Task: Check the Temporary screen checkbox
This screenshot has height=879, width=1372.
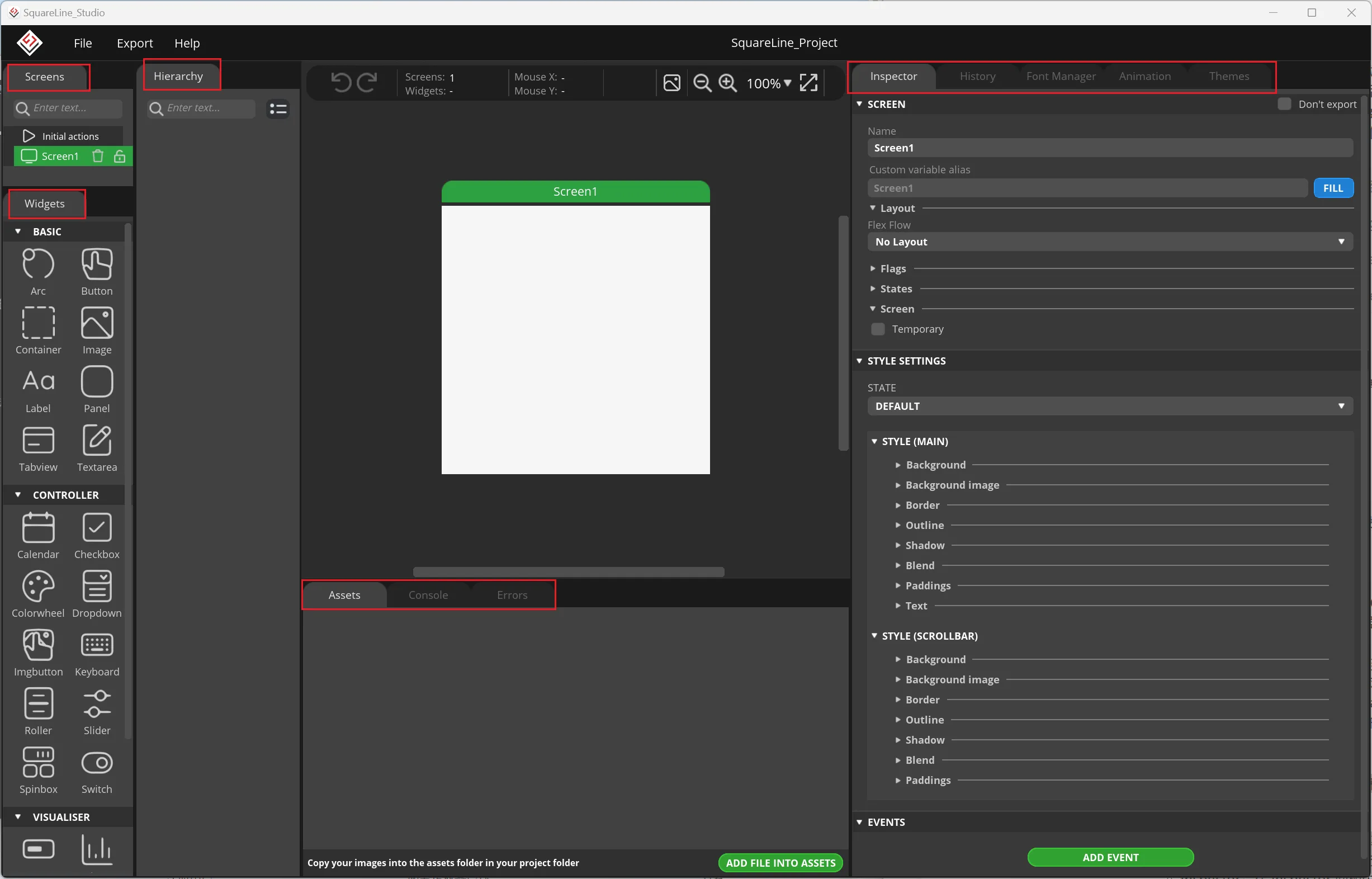Action: point(878,329)
